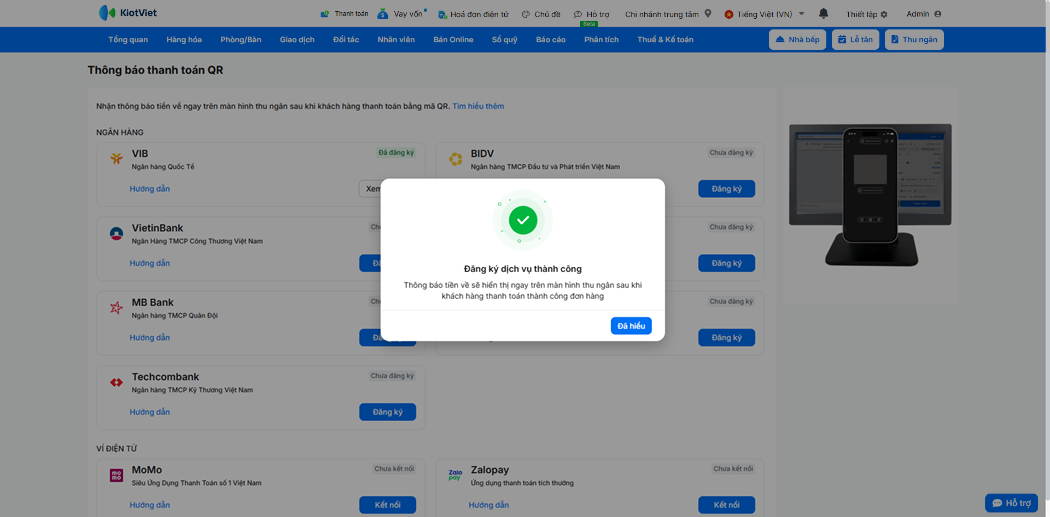Open the Thu ngân cashier screen

(x=914, y=40)
